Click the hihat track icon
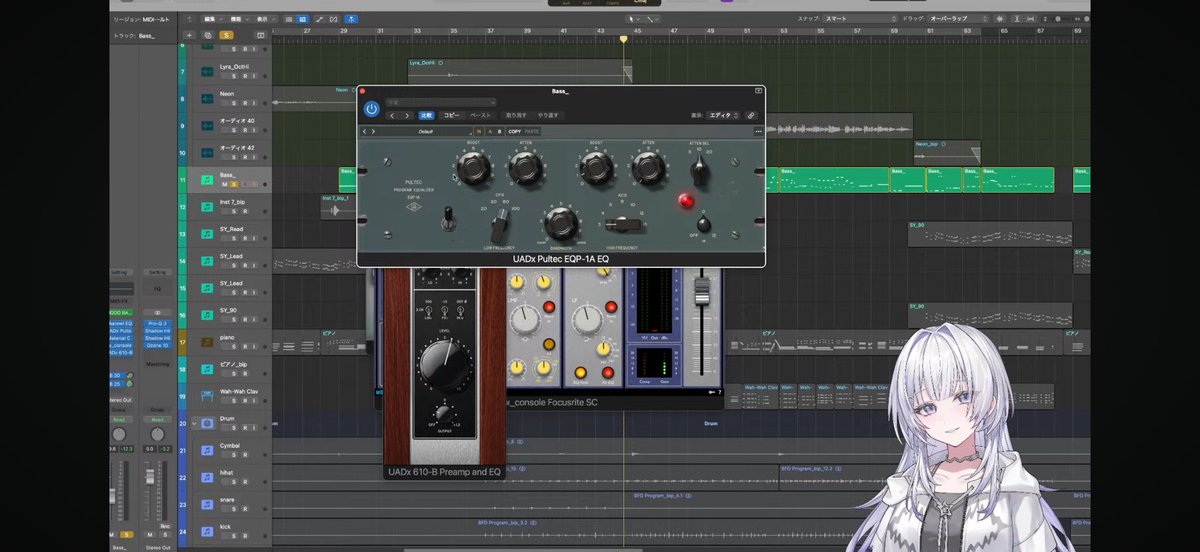 pyautogui.click(x=206, y=477)
